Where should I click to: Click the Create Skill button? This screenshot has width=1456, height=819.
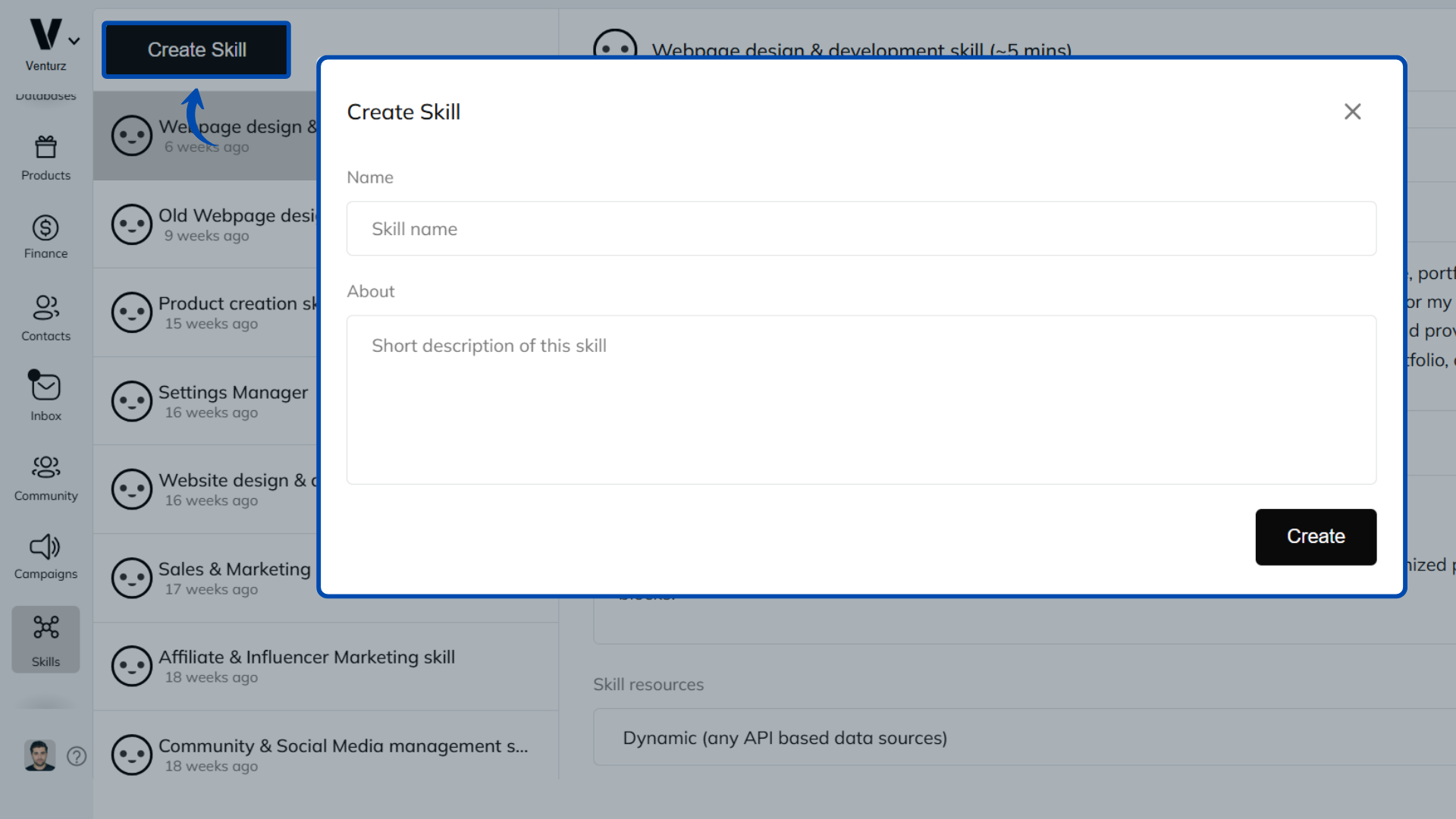[196, 49]
